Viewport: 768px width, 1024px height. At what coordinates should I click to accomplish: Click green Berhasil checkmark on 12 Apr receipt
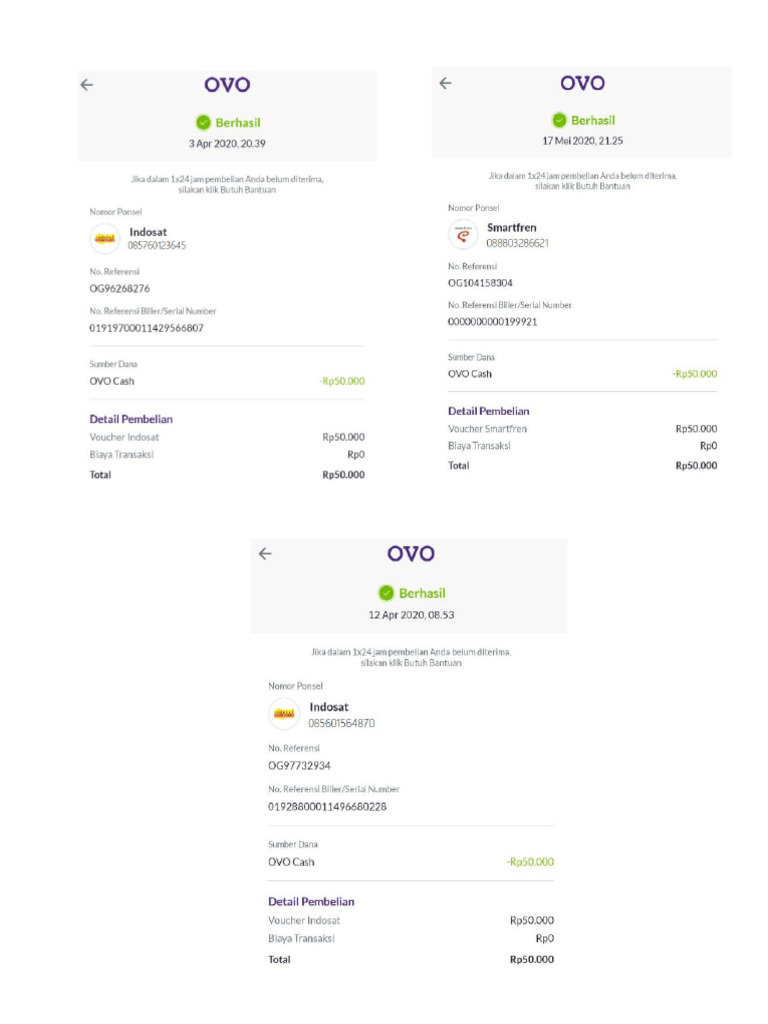(x=386, y=592)
